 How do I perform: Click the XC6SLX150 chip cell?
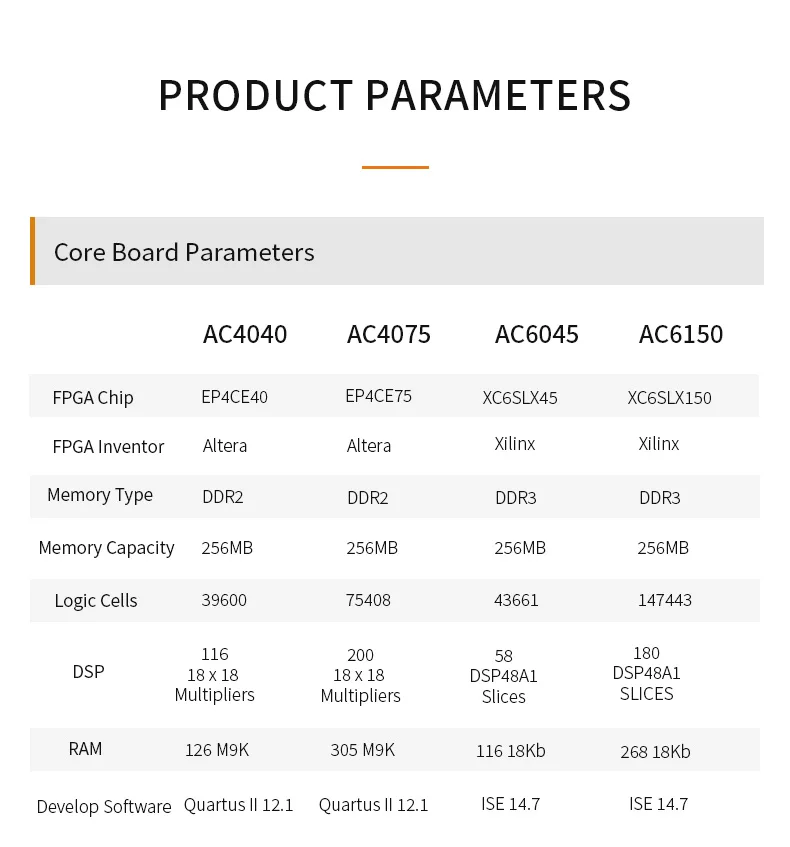tap(670, 398)
